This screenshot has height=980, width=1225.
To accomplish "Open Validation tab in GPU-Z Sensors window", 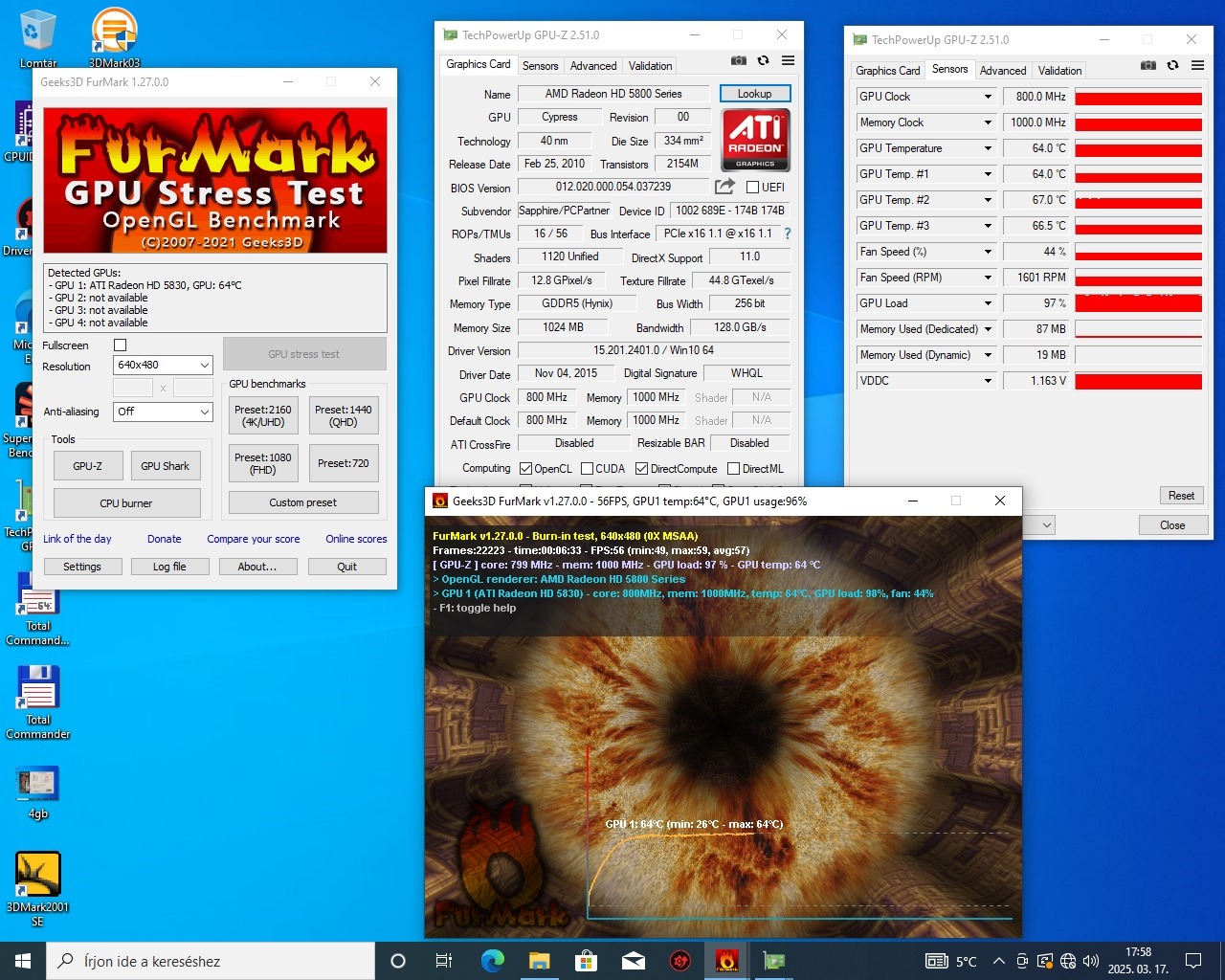I will pyautogui.click(x=1059, y=71).
